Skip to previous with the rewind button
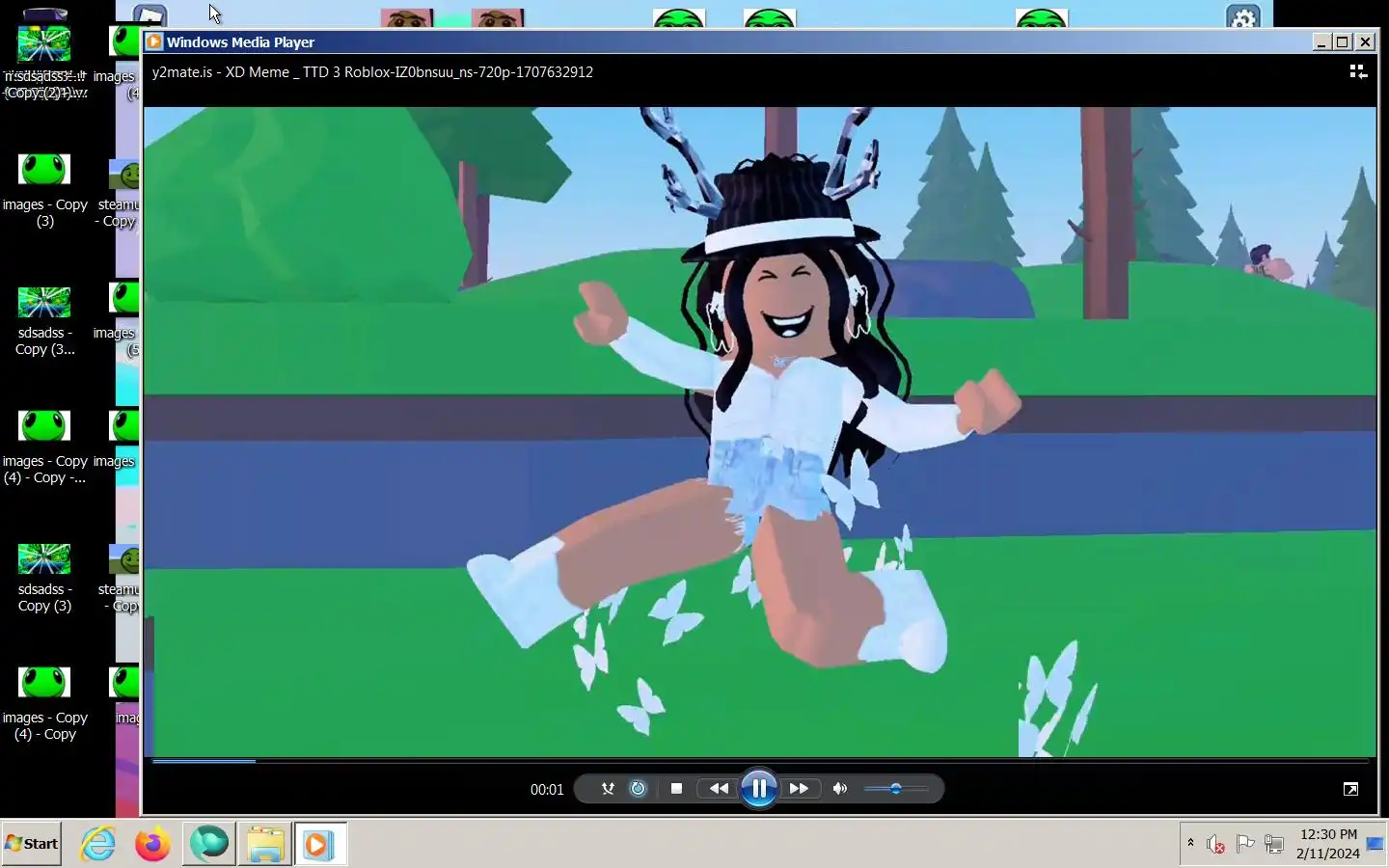1389x868 pixels. [719, 789]
